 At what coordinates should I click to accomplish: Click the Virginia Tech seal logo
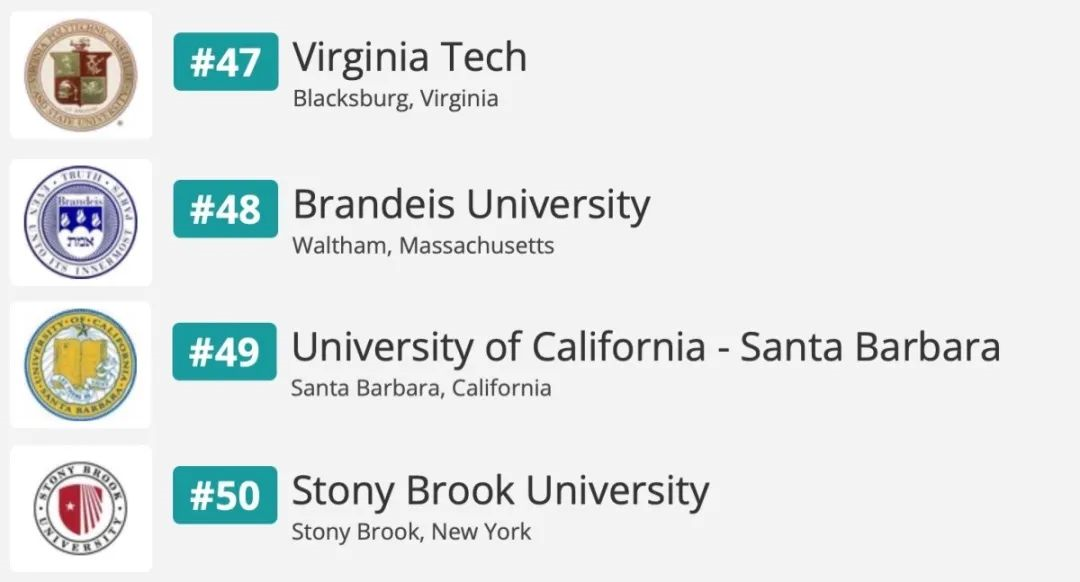[81, 75]
